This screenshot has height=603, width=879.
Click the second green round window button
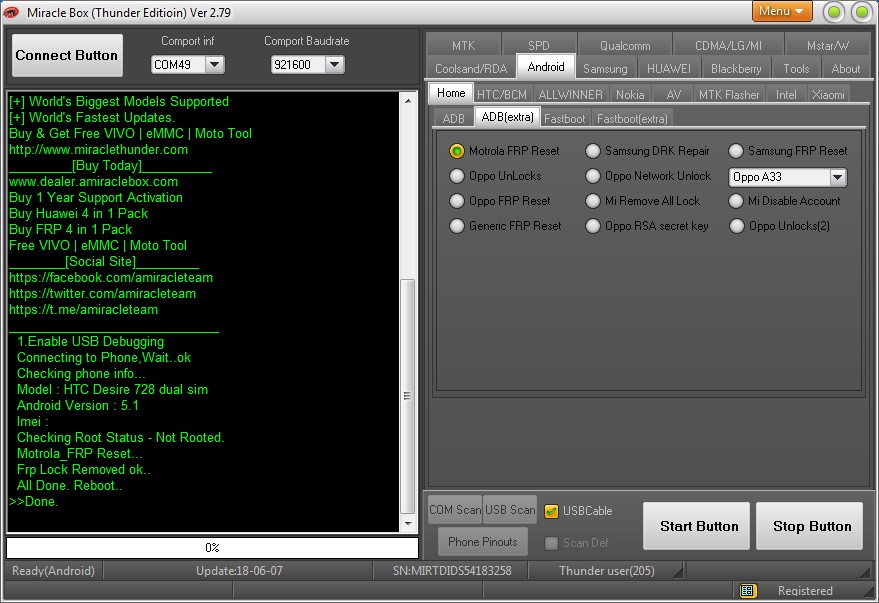(862, 12)
